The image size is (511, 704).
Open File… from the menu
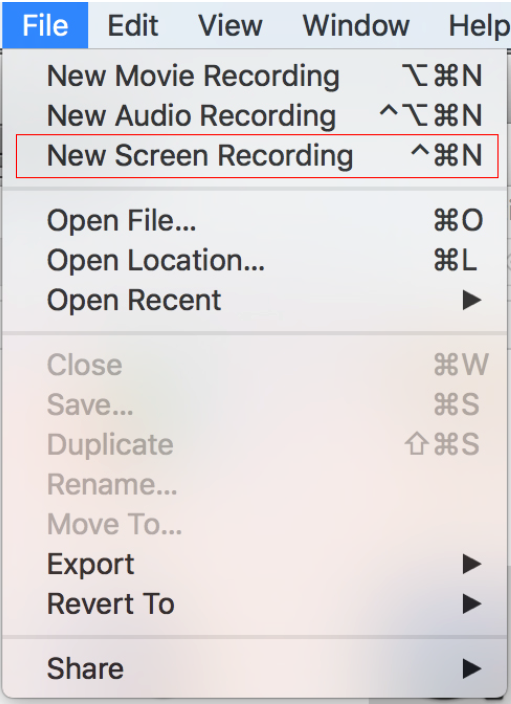(x=255, y=220)
